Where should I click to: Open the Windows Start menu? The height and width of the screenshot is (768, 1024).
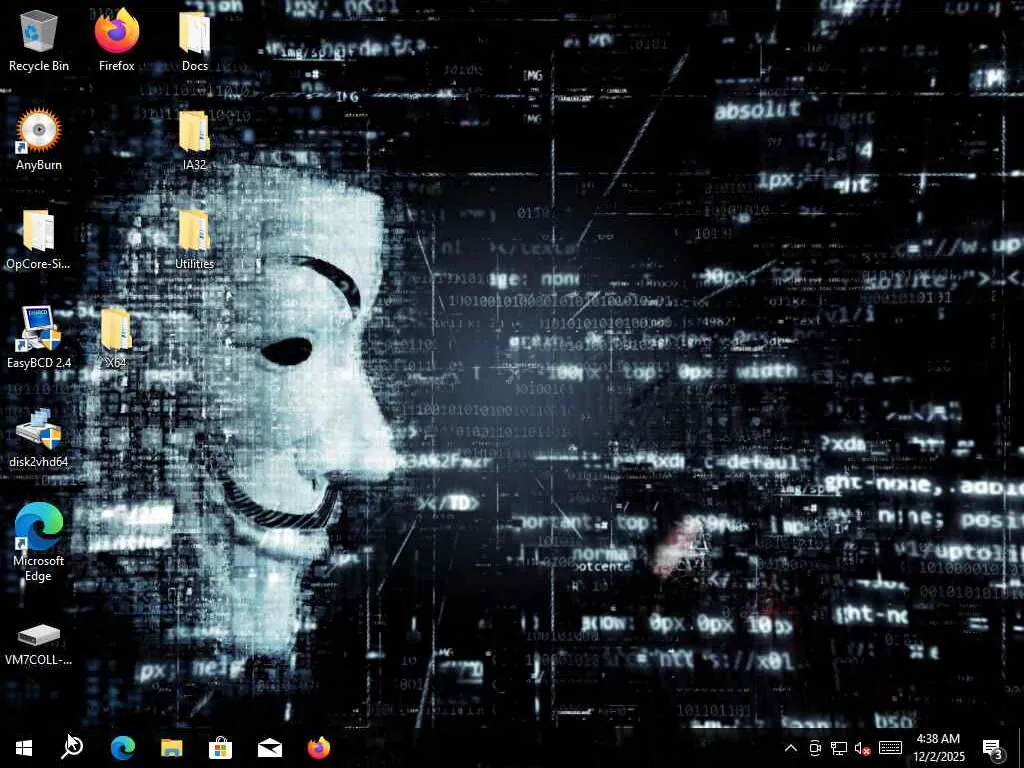(x=24, y=748)
